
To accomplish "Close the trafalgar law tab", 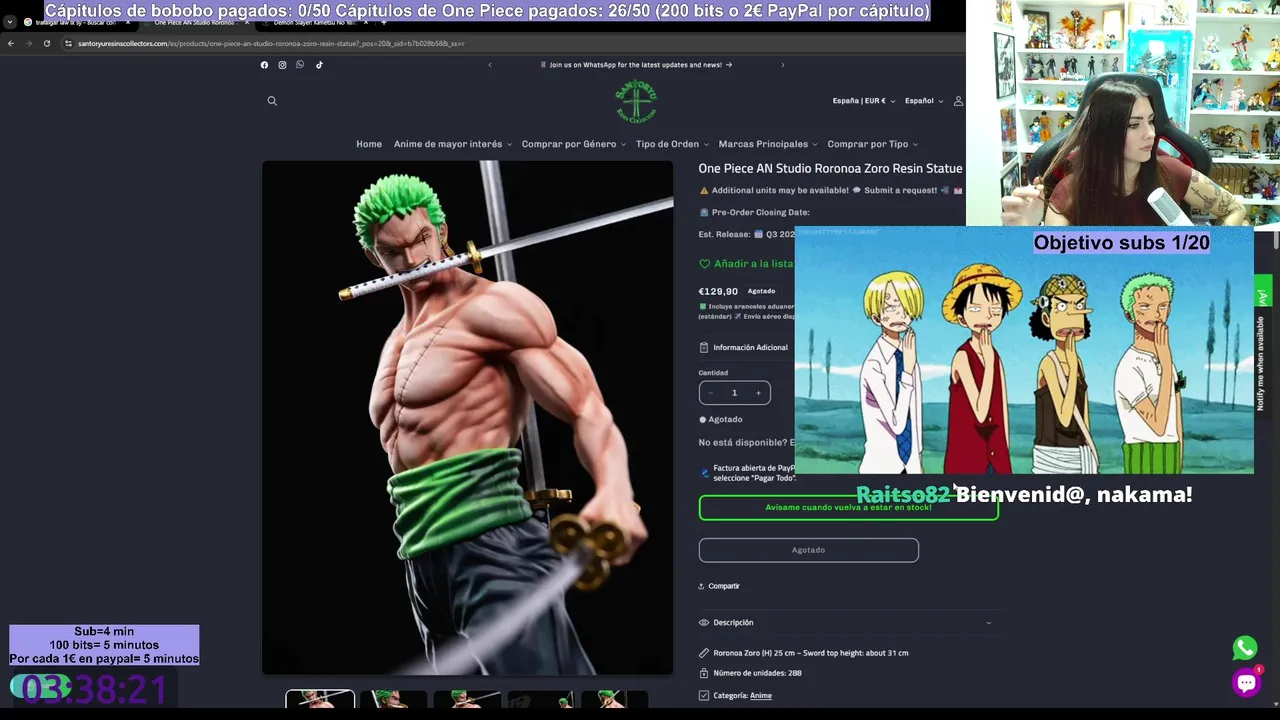I will [x=128, y=22].
